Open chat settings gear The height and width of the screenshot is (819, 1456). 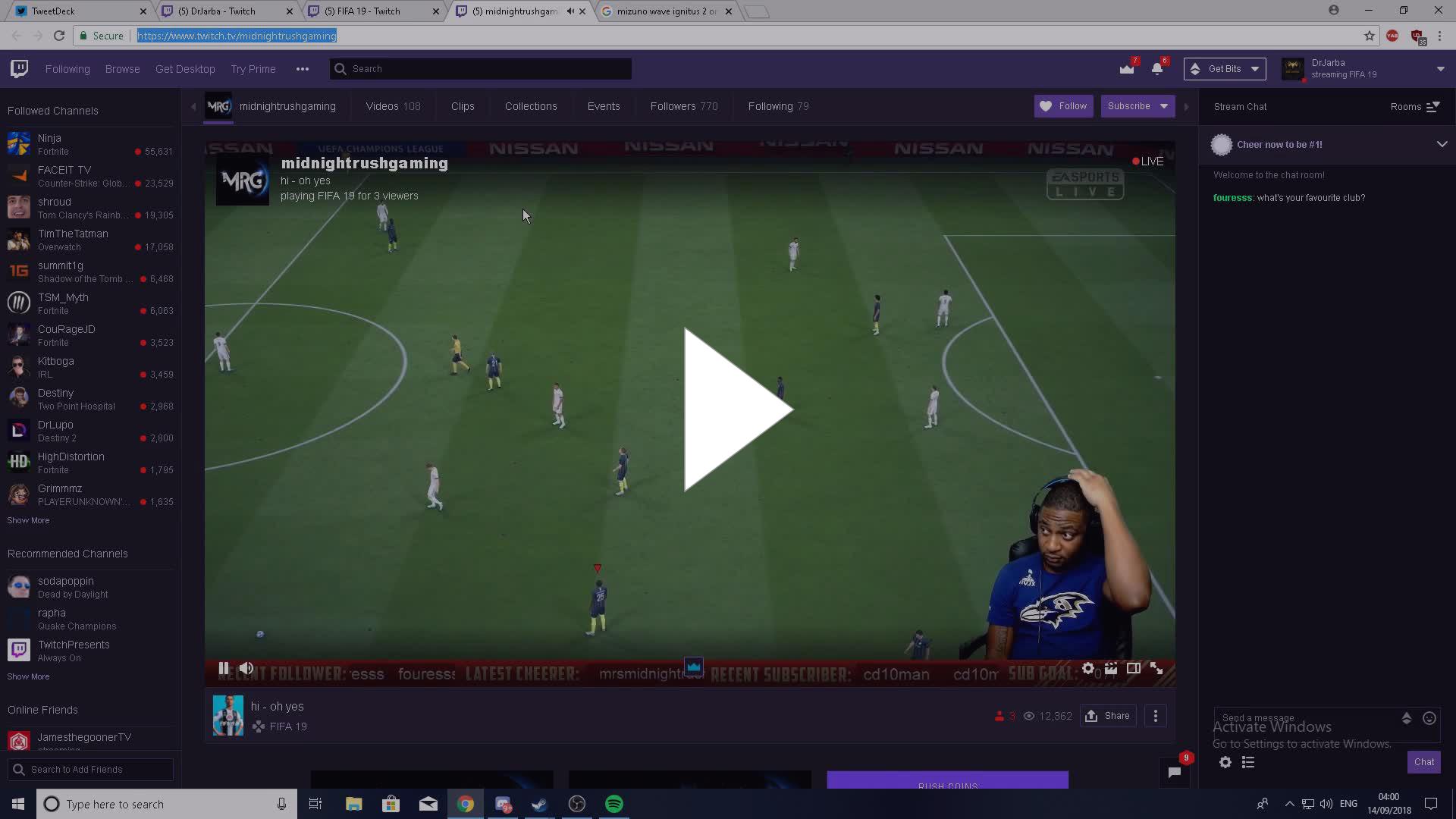pos(1225,762)
